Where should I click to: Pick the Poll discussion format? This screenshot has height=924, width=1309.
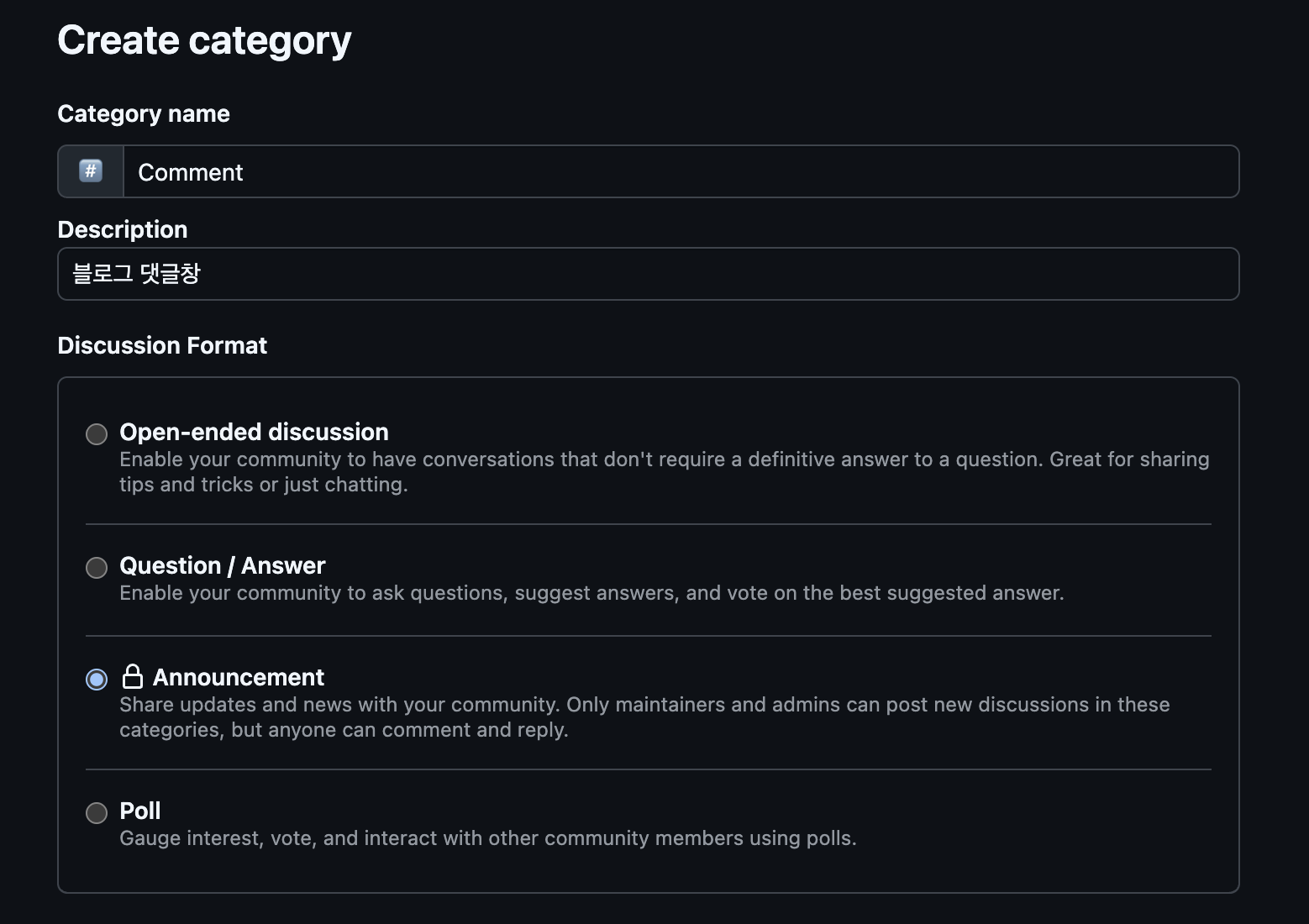(96, 813)
